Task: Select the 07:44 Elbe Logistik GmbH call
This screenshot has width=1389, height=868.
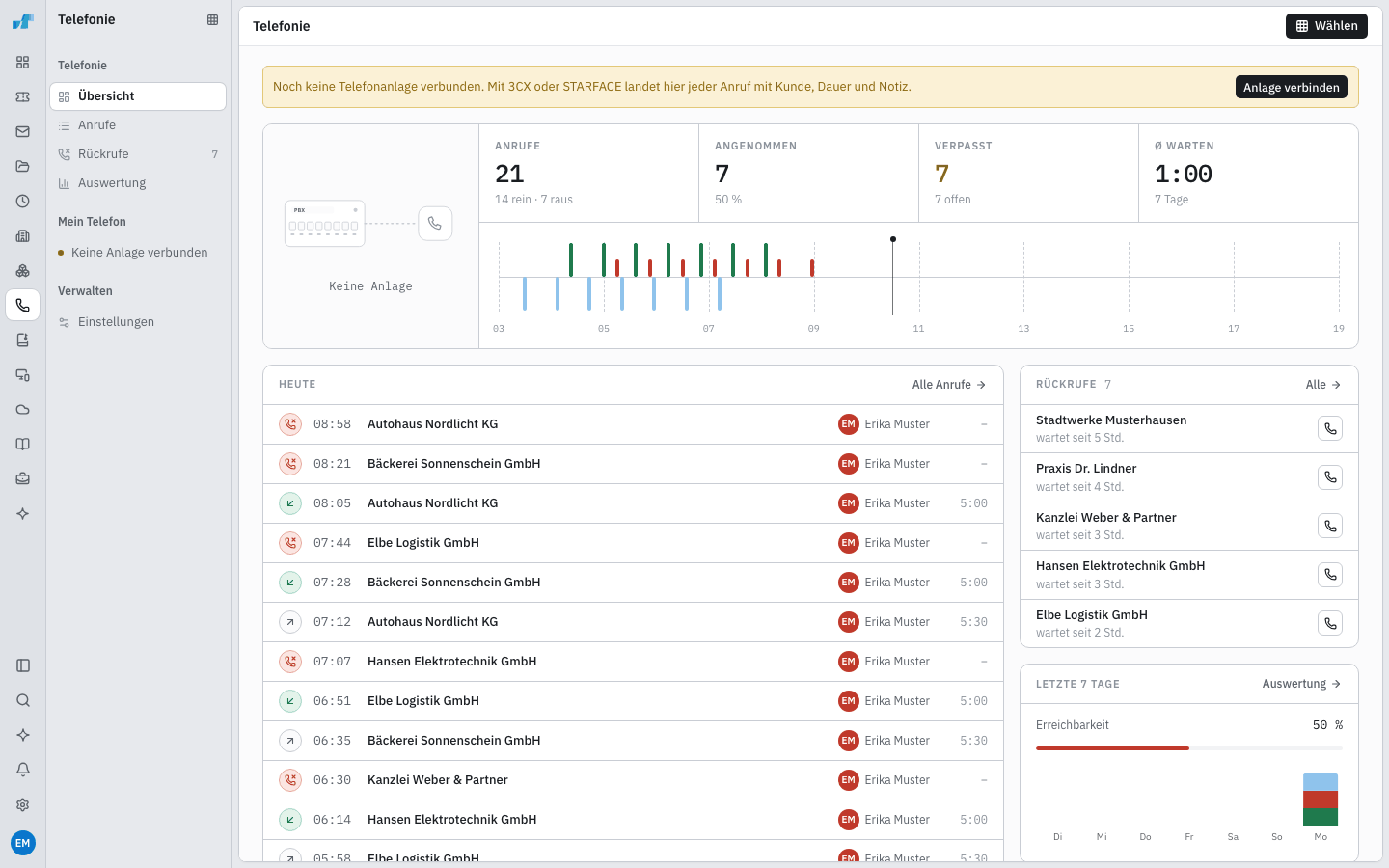Action: click(633, 543)
